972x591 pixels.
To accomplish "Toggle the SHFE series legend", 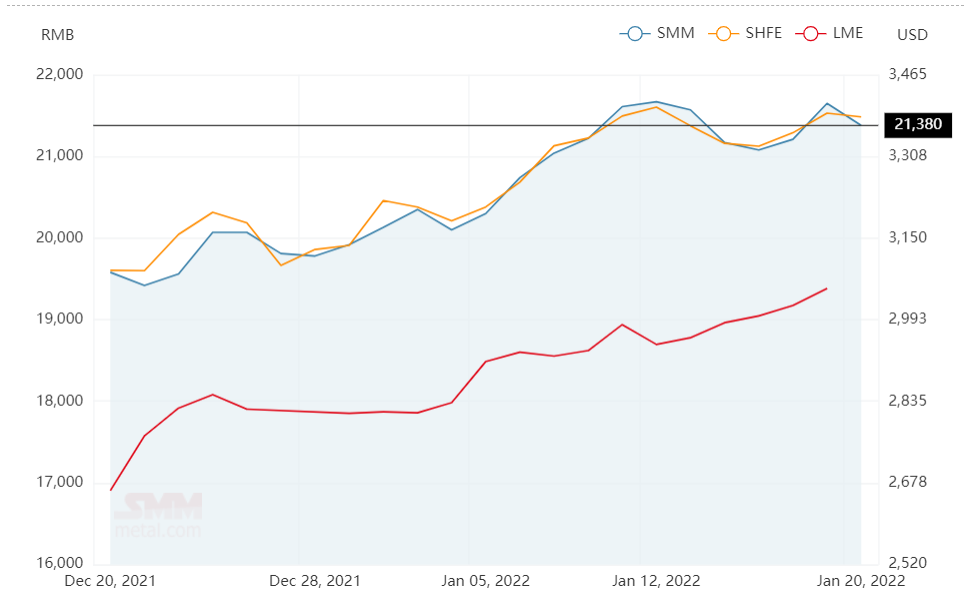I will click(x=745, y=33).
